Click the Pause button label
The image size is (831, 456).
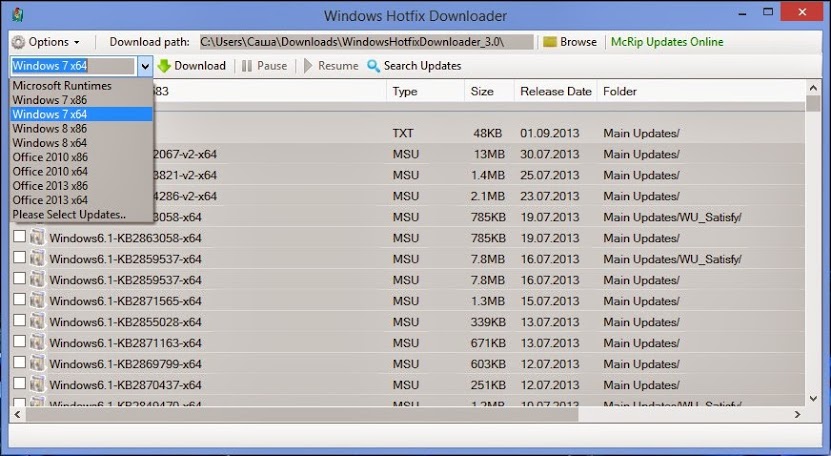point(272,66)
